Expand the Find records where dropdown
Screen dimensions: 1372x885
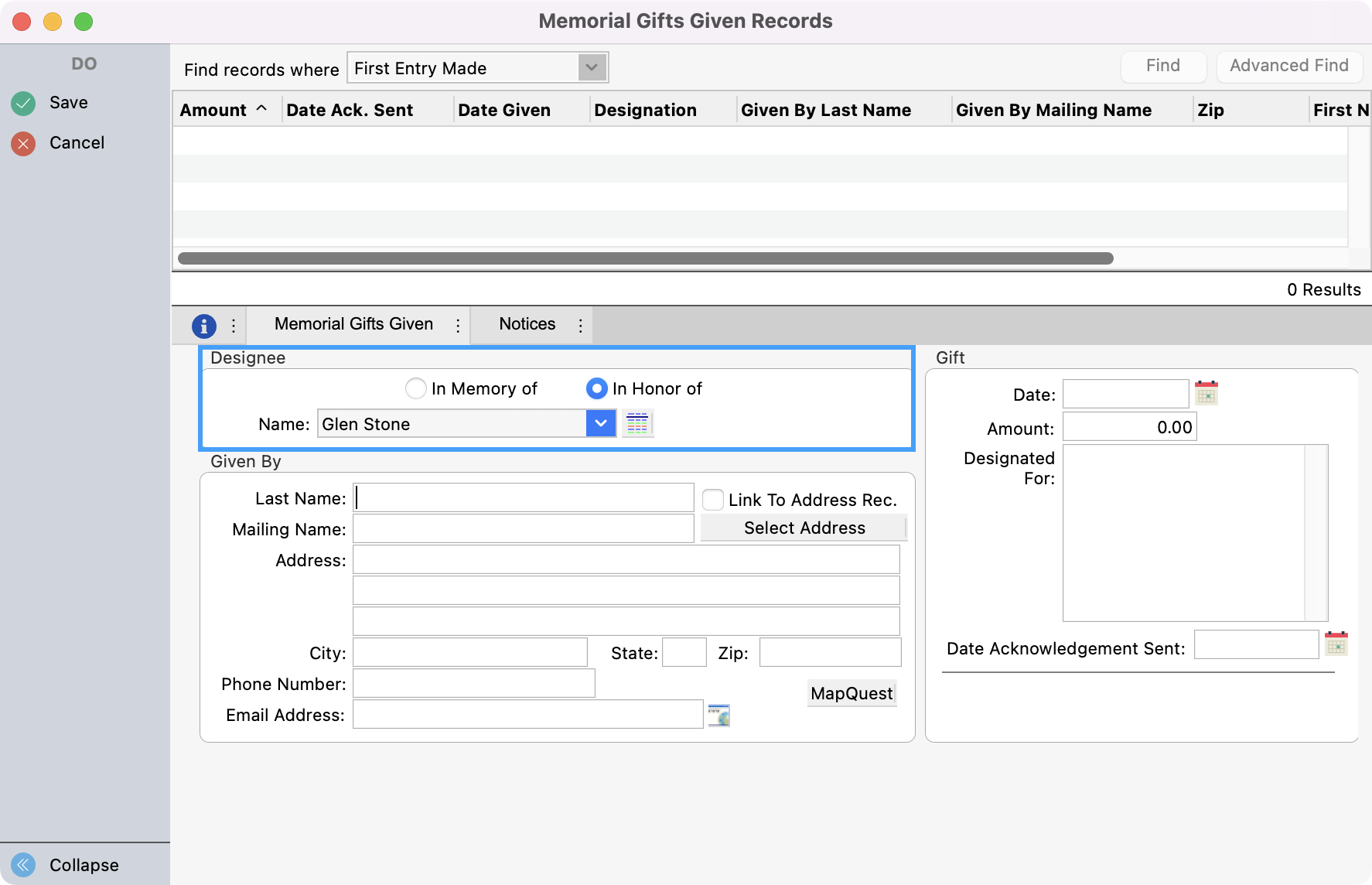pyautogui.click(x=592, y=68)
